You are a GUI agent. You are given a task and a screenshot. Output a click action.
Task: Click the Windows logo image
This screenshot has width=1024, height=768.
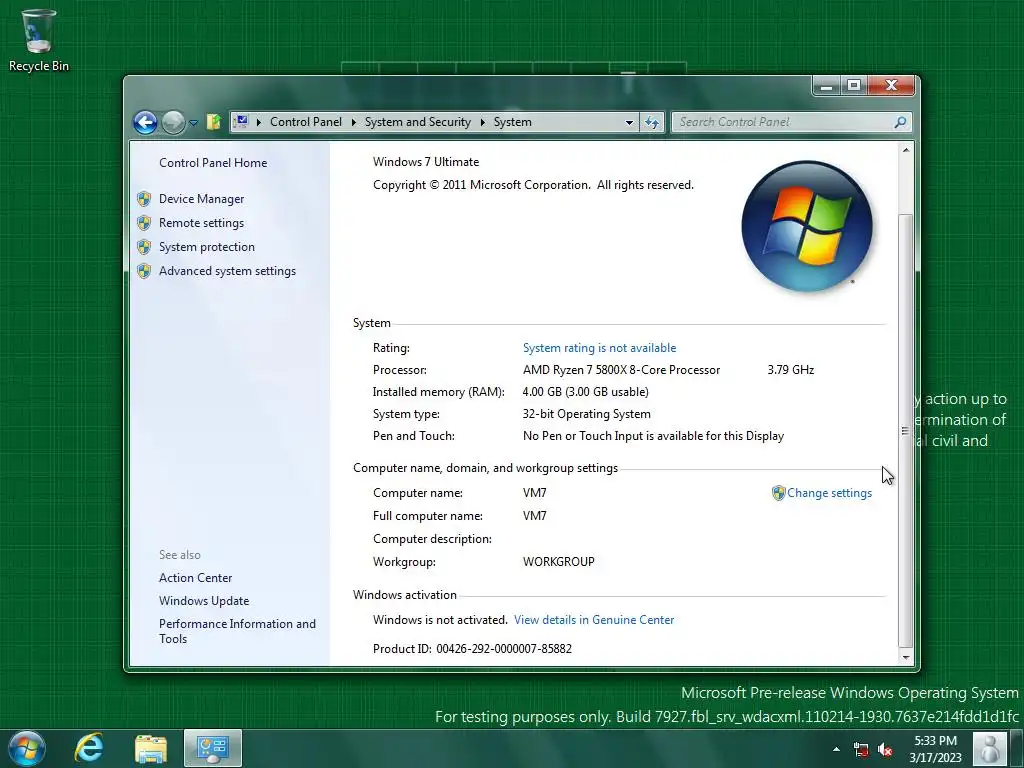tap(807, 226)
